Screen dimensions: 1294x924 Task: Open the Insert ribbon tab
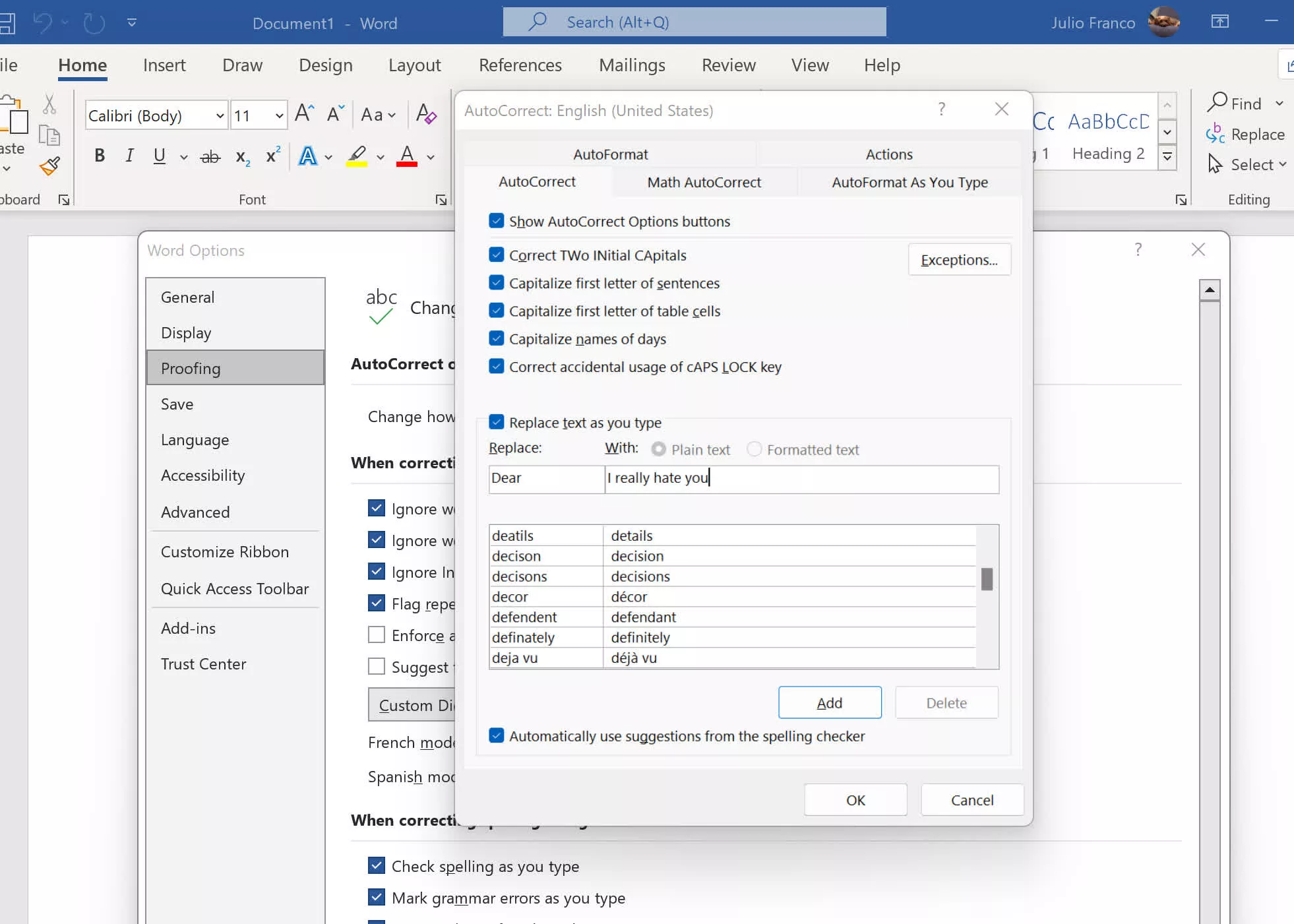tap(164, 65)
